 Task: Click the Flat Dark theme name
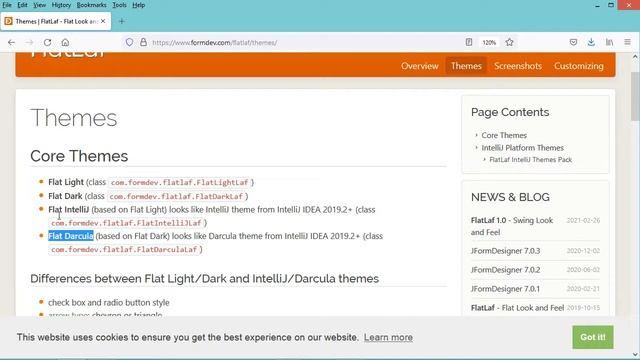tap(65, 196)
